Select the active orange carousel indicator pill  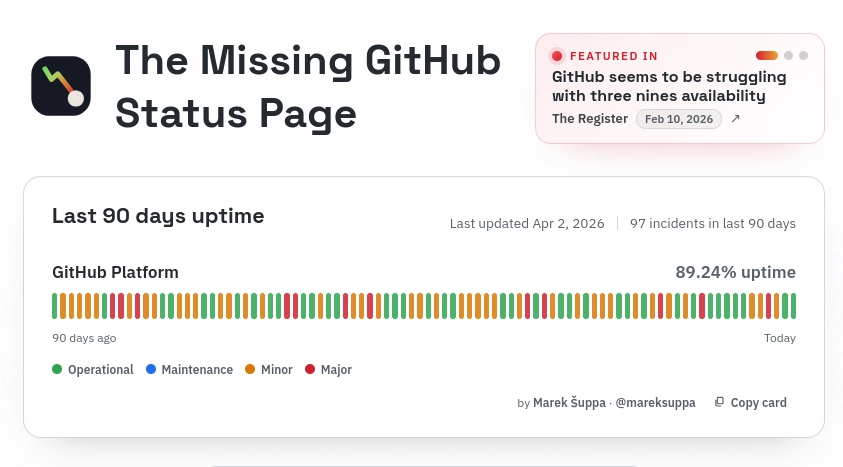coord(767,56)
